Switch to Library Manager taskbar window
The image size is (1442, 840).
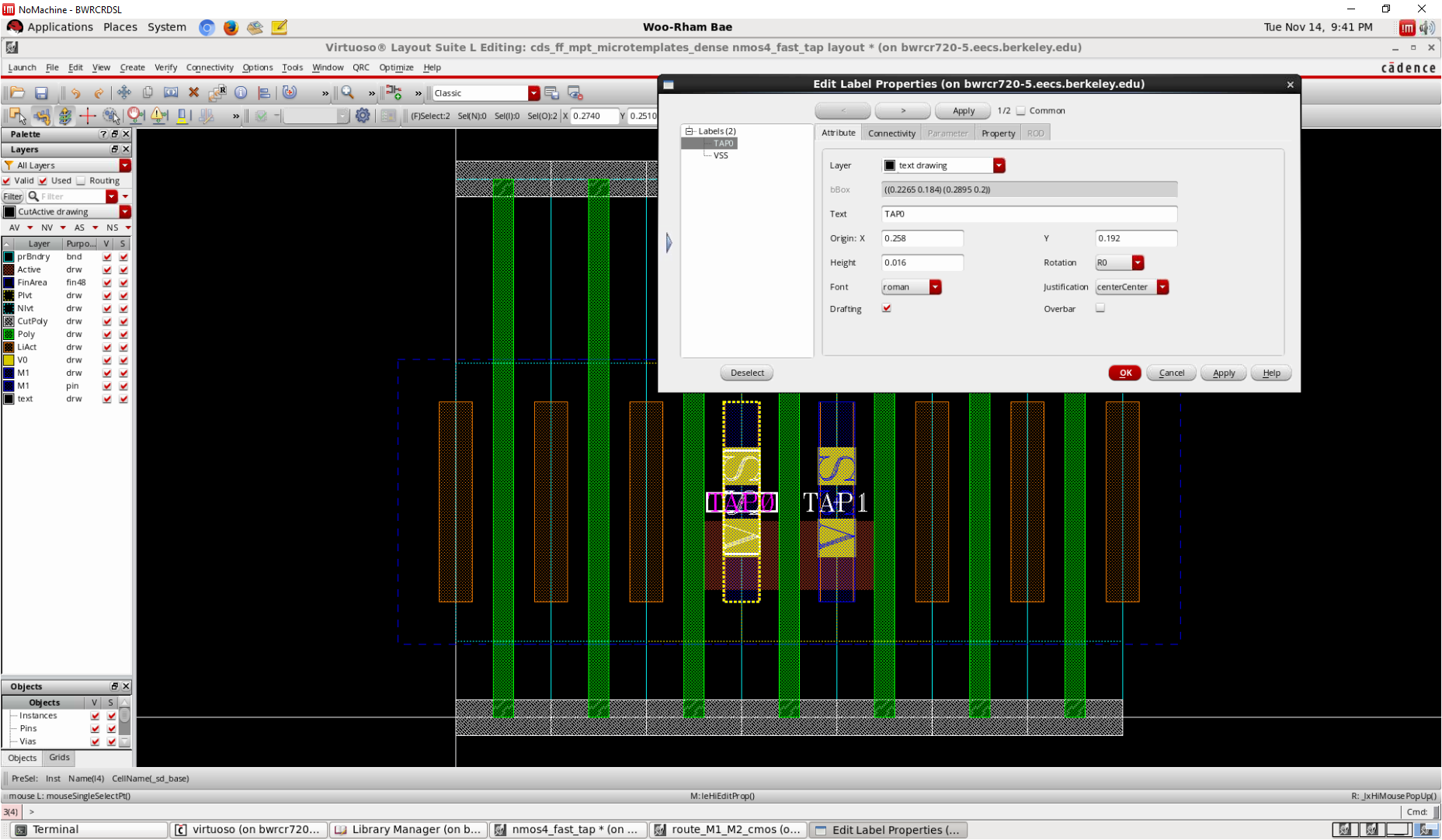409,830
